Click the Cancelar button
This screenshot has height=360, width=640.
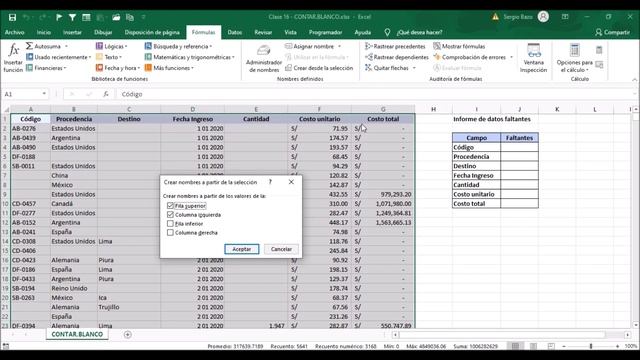(281, 249)
